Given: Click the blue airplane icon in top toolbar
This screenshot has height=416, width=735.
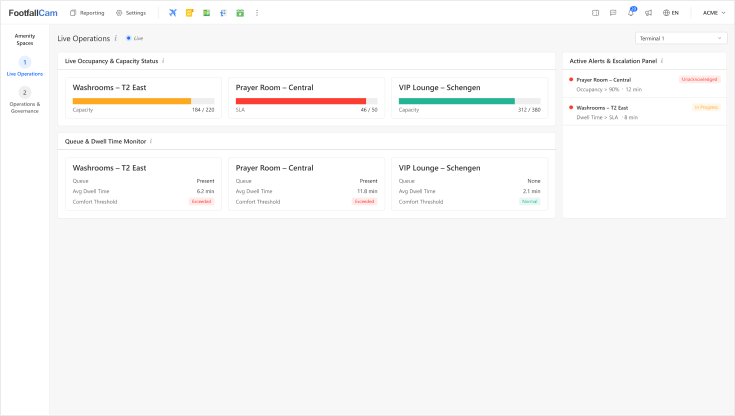Looking at the screenshot, I should pos(173,13).
